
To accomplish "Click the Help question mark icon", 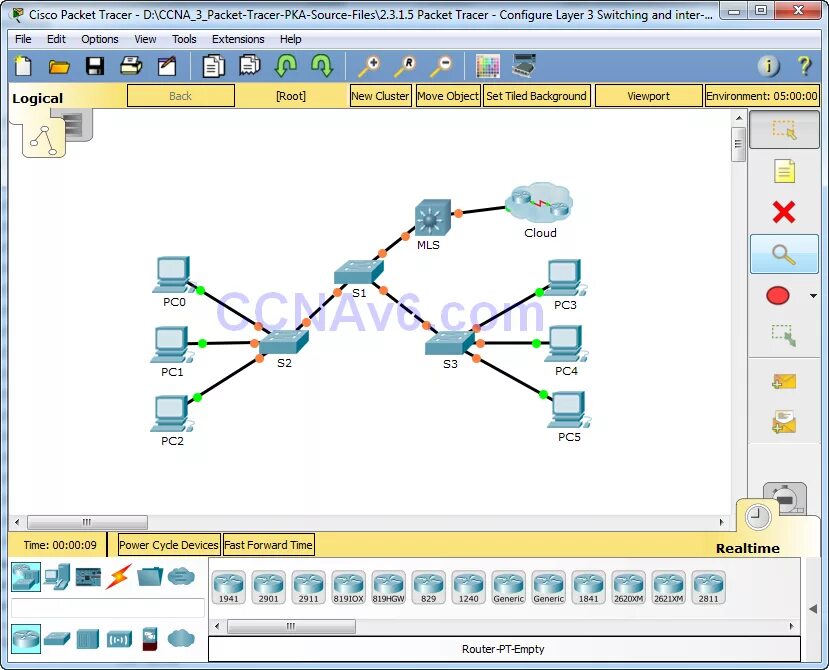I will [804, 66].
